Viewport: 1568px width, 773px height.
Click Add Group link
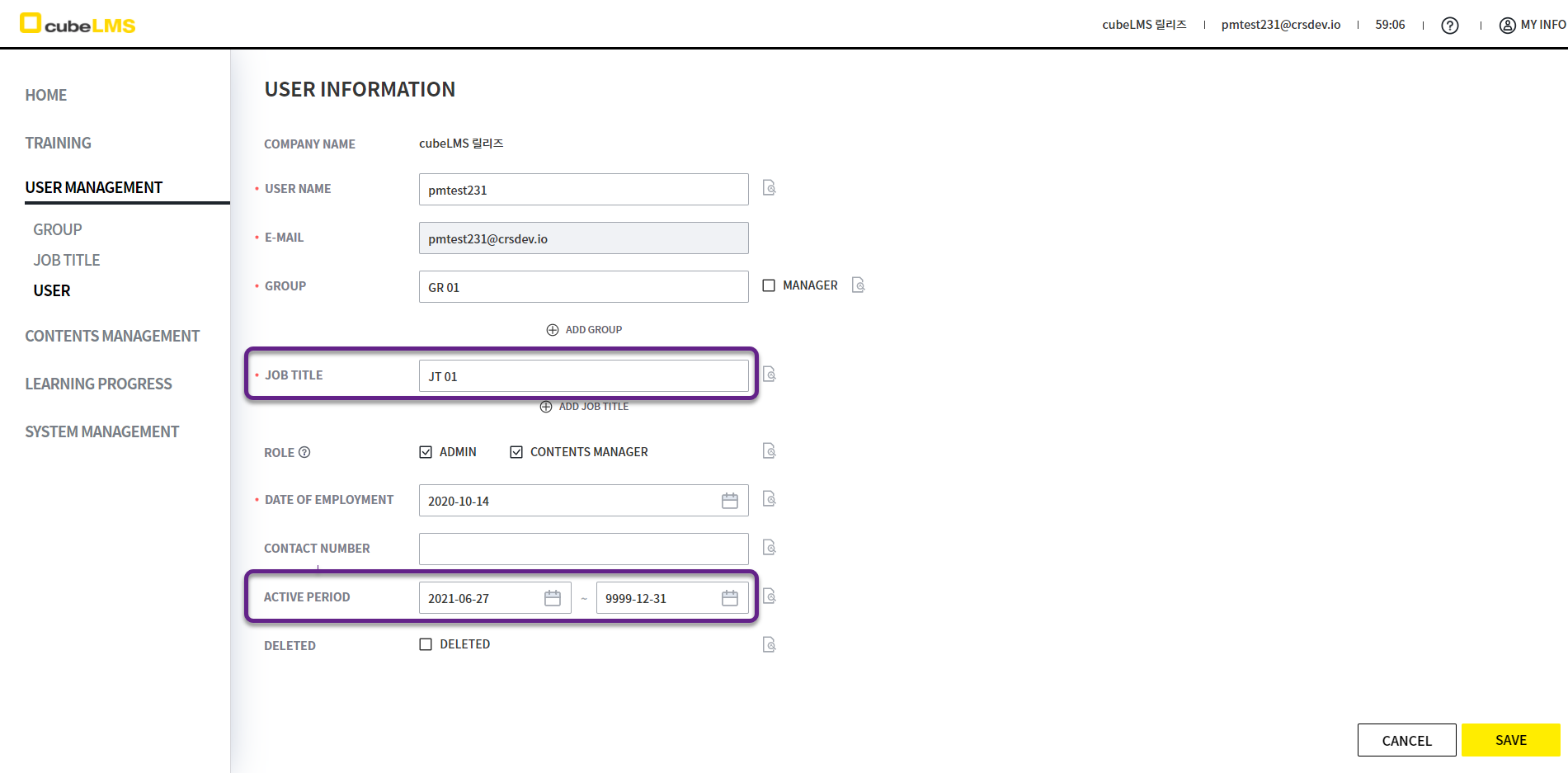pyautogui.click(x=584, y=330)
